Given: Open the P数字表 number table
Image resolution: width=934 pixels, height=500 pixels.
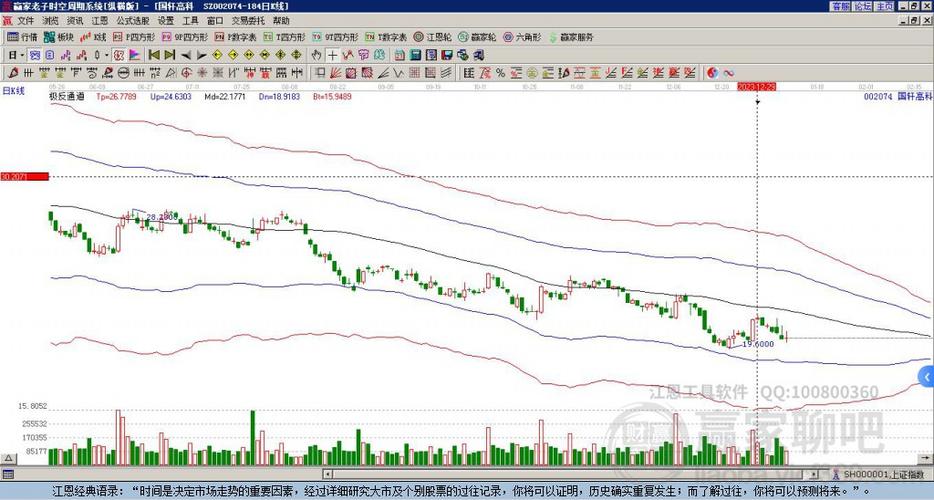Looking at the screenshot, I should pyautogui.click(x=235, y=37).
